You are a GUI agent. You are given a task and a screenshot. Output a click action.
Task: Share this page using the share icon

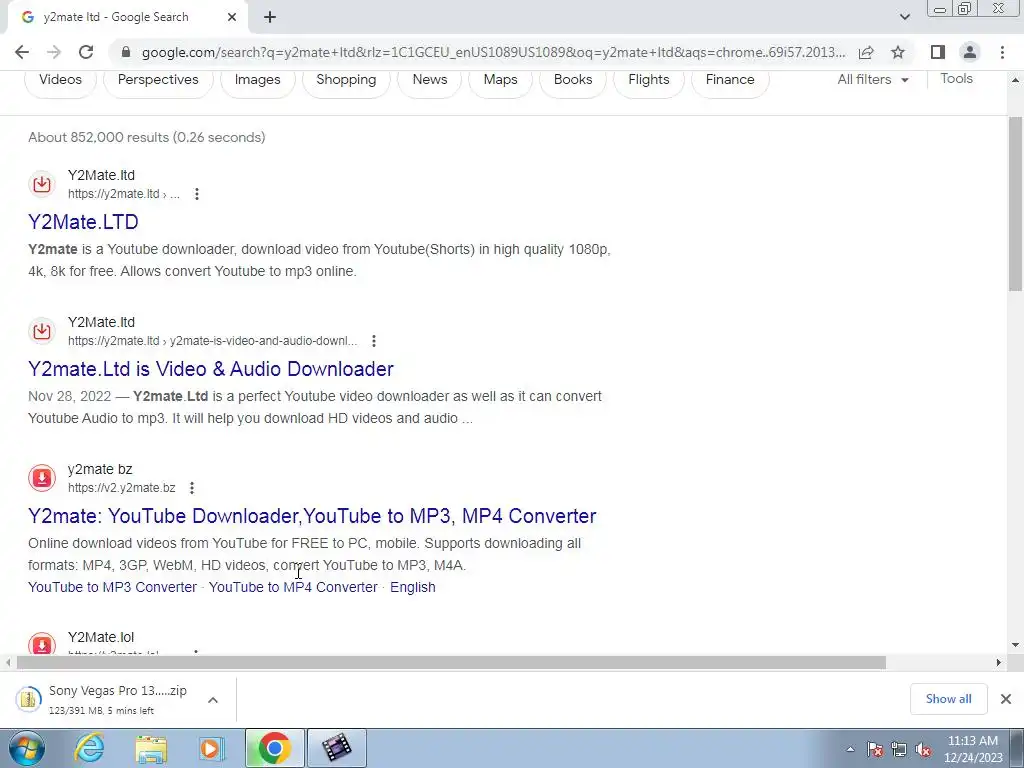click(866, 52)
